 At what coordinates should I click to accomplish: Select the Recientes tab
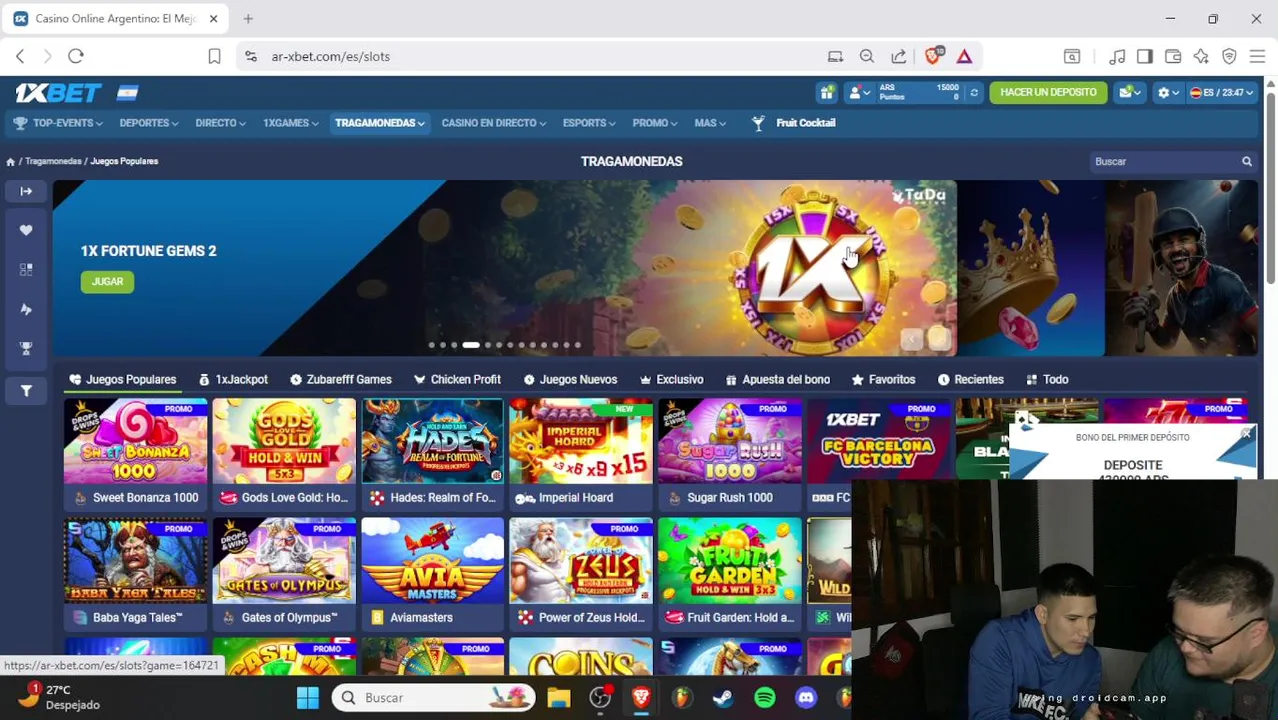970,379
